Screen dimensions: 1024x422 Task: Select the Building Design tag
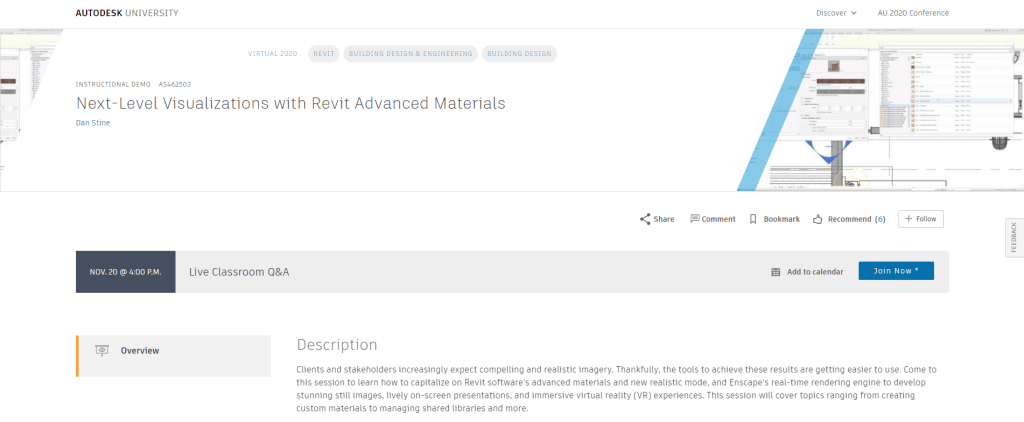(x=518, y=54)
